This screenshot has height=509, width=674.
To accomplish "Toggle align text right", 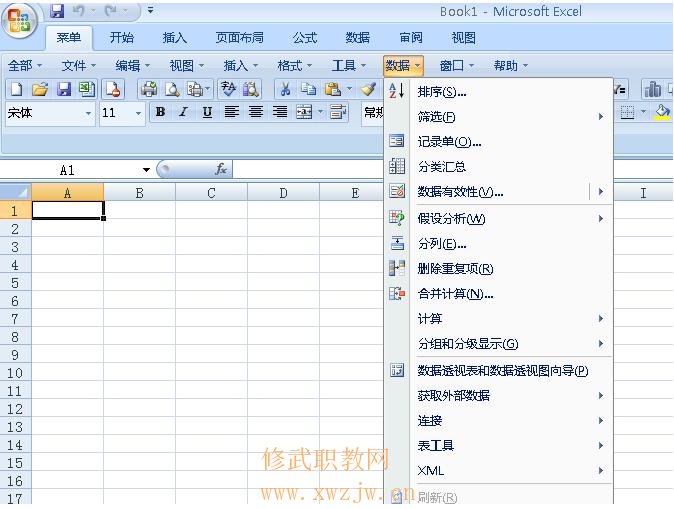I will click(280, 112).
